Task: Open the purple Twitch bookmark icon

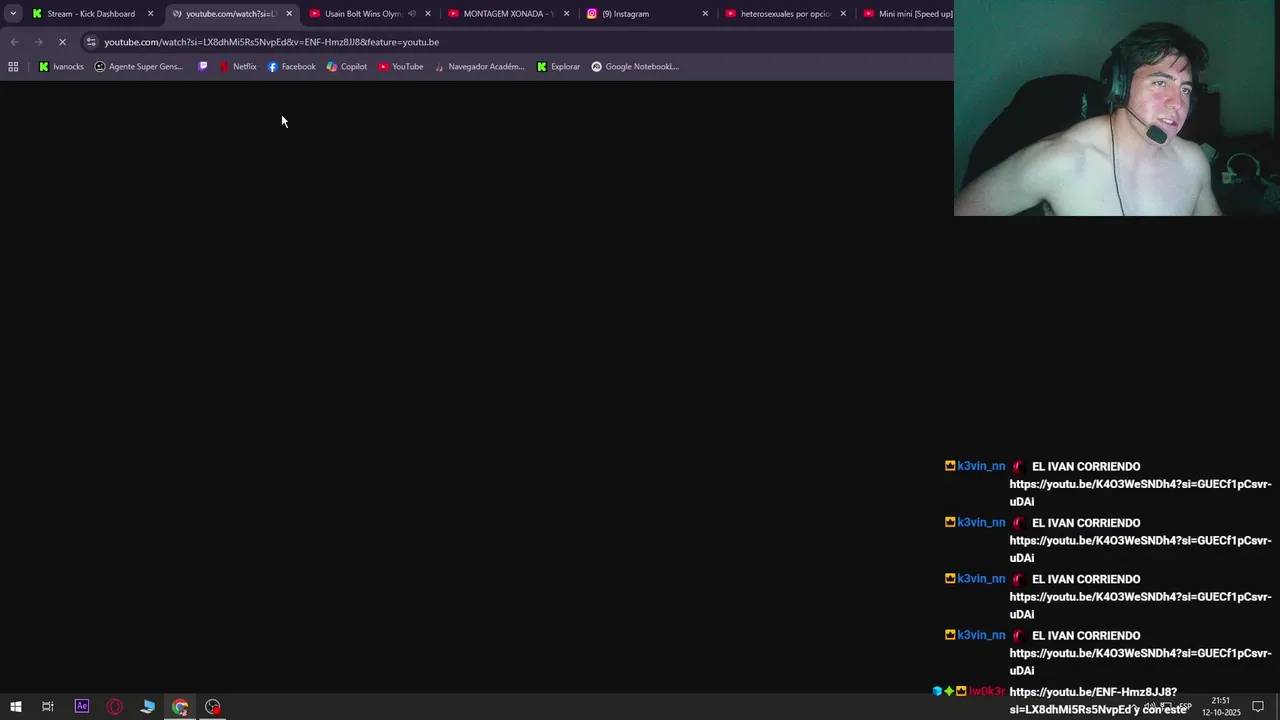Action: click(203, 67)
